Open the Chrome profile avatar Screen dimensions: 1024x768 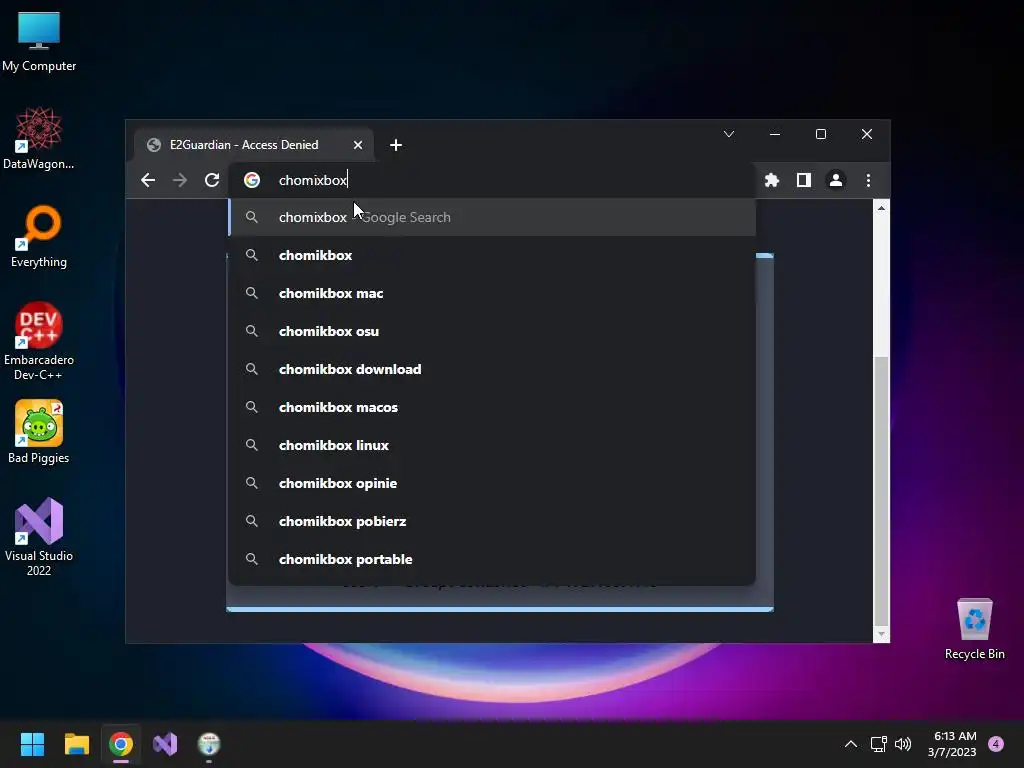[836, 180]
